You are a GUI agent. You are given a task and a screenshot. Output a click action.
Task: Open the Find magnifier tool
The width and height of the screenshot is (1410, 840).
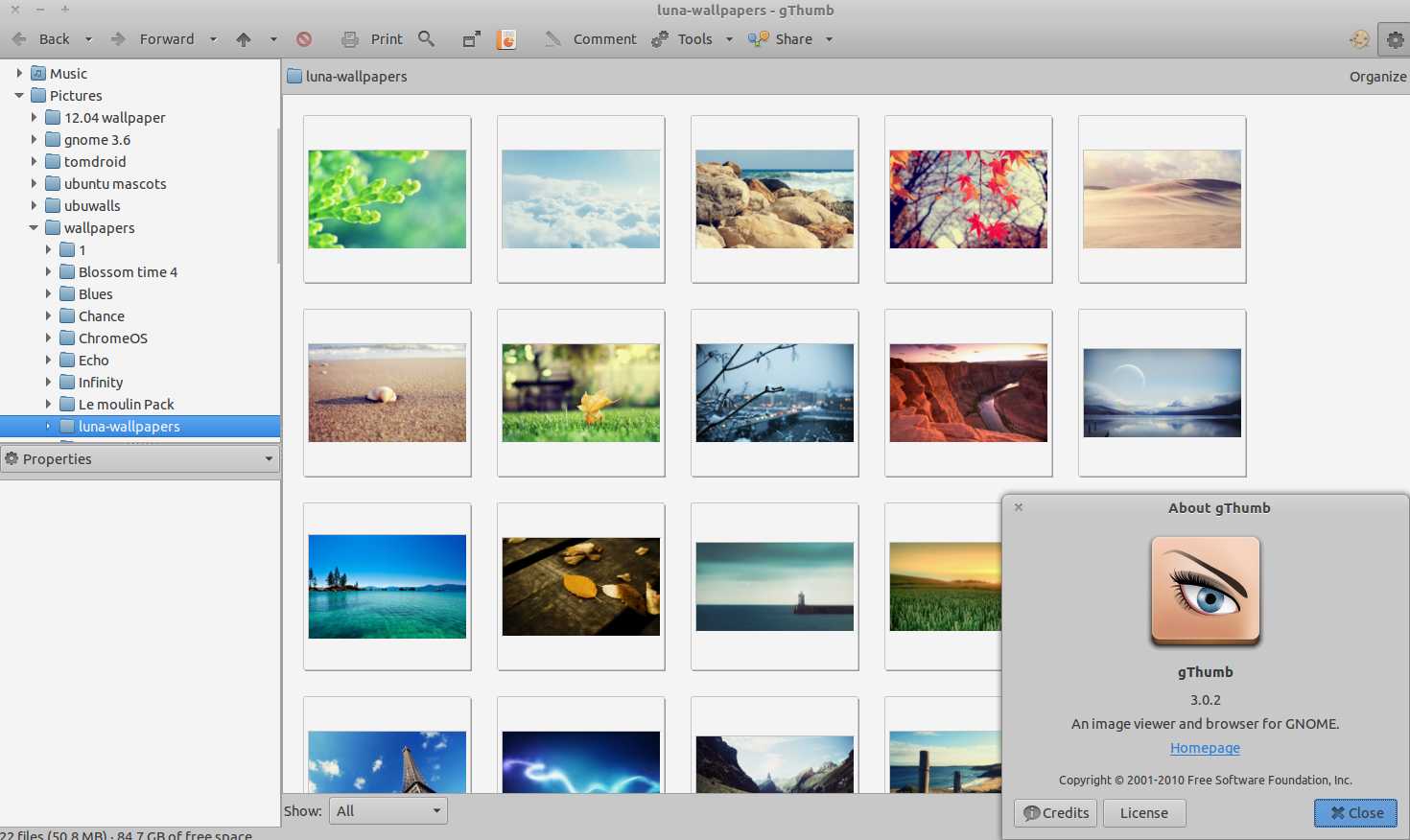427,39
